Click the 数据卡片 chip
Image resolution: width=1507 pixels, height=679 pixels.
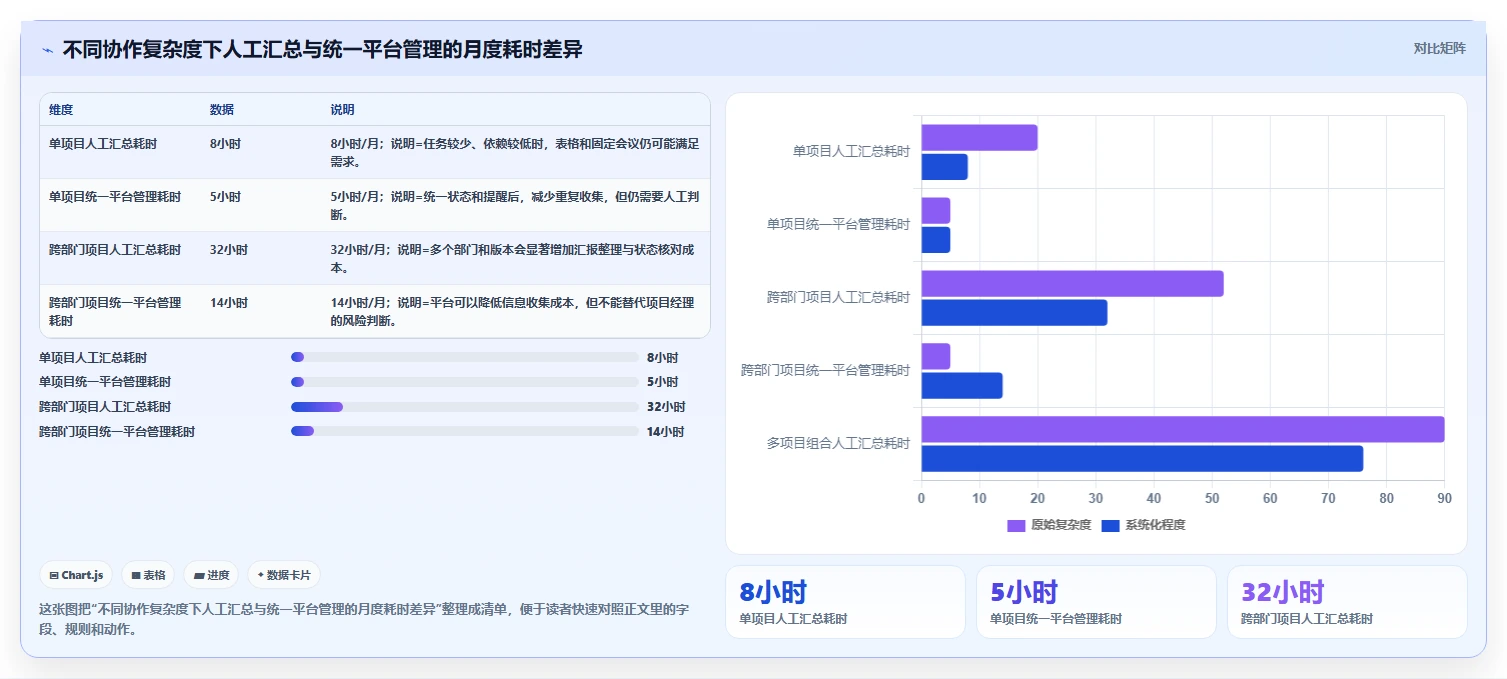click(x=284, y=575)
